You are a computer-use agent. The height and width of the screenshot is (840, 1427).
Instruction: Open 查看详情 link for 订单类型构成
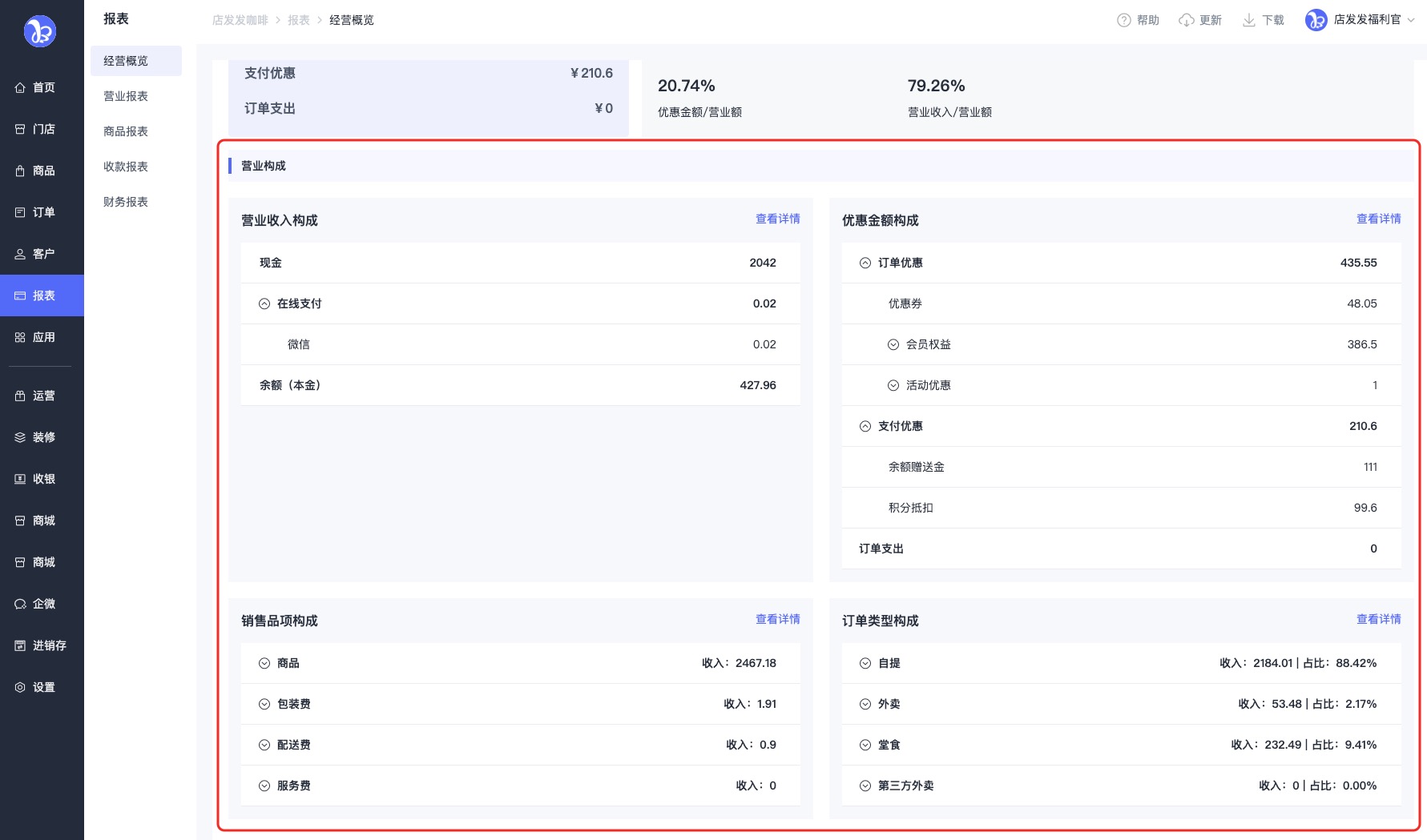click(1378, 619)
